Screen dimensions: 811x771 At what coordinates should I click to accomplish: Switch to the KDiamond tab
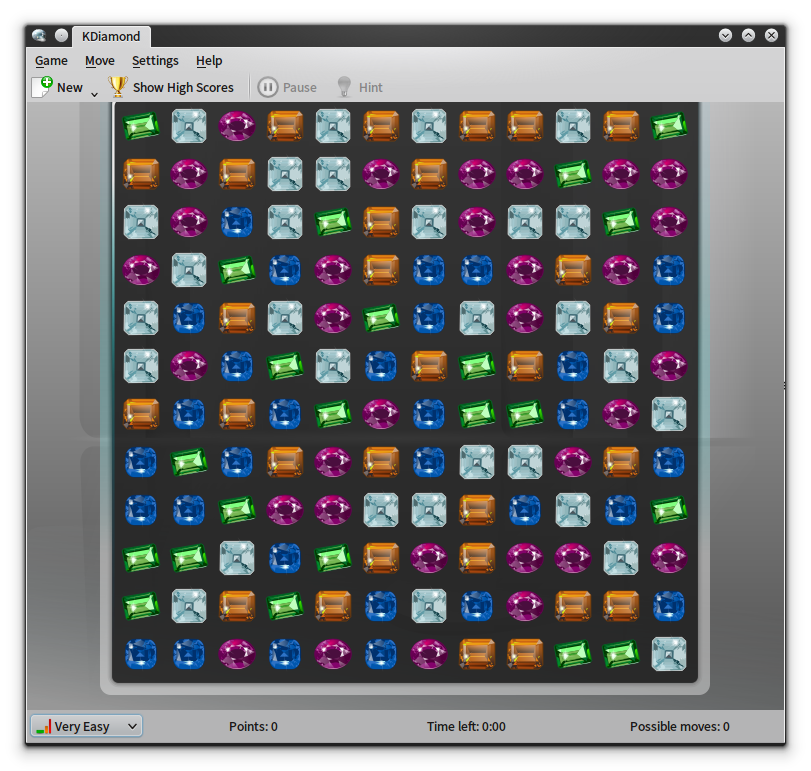[x=111, y=36]
